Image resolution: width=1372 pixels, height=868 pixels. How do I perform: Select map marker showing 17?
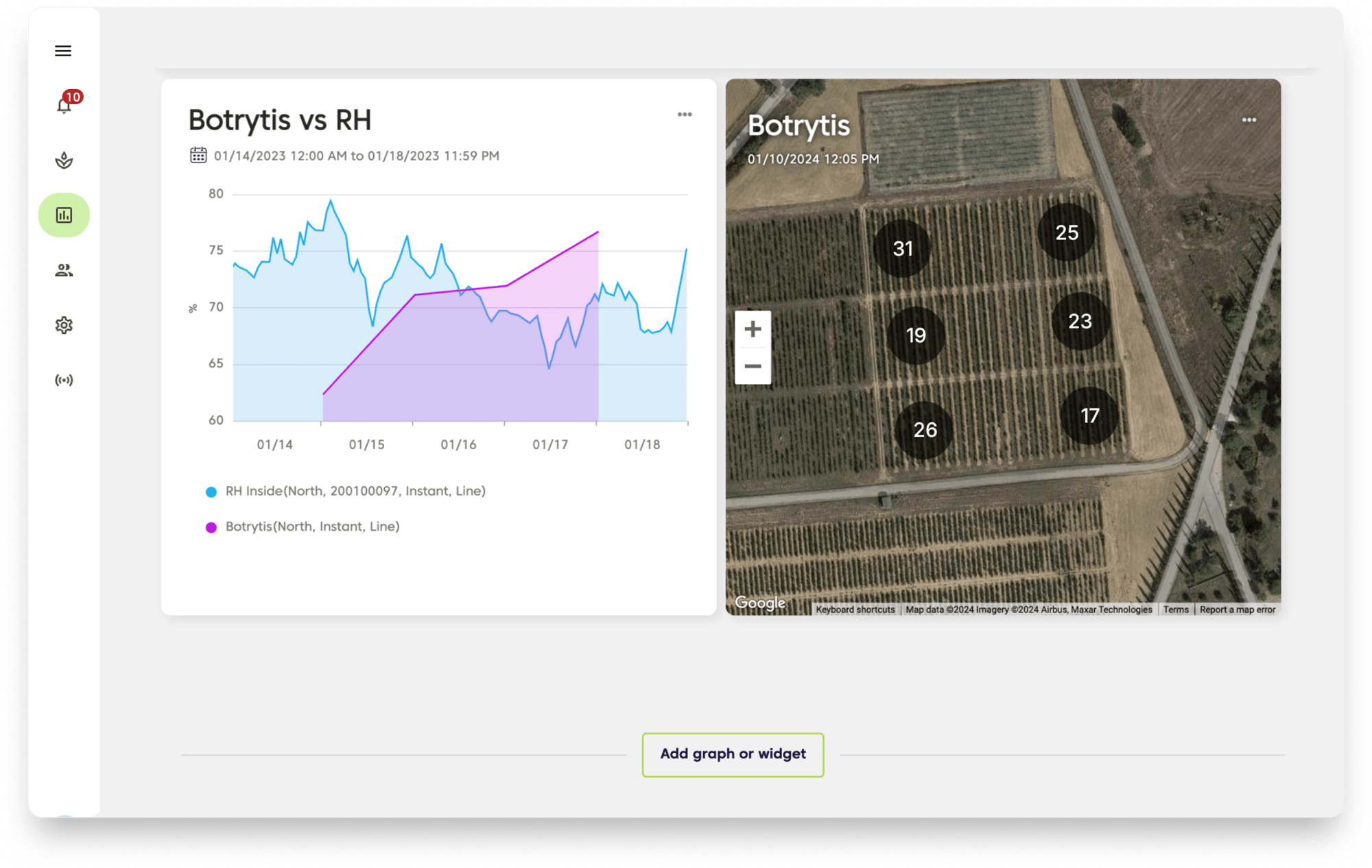1089,415
